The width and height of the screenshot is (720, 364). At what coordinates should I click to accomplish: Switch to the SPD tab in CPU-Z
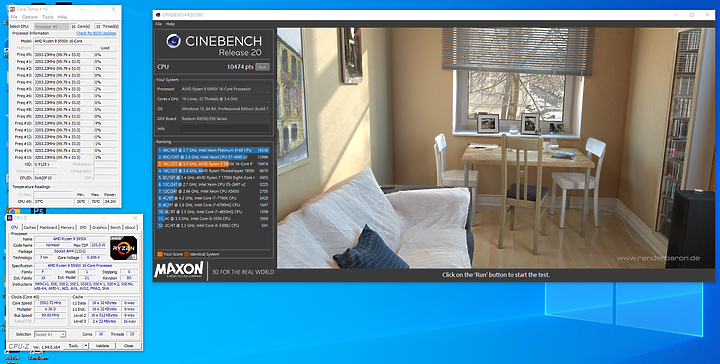coord(83,227)
